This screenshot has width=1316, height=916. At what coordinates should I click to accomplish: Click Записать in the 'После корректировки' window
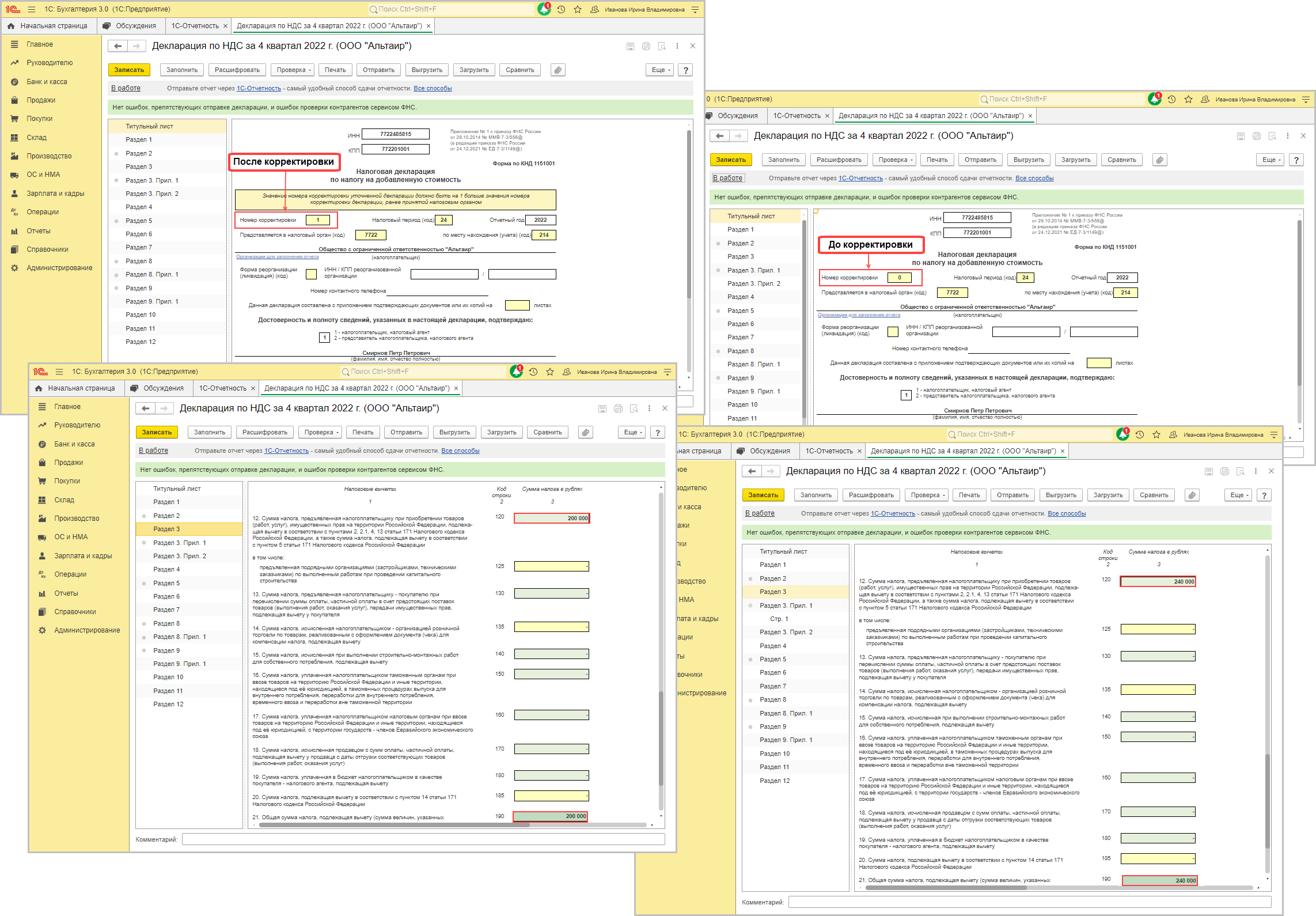pyautogui.click(x=129, y=70)
